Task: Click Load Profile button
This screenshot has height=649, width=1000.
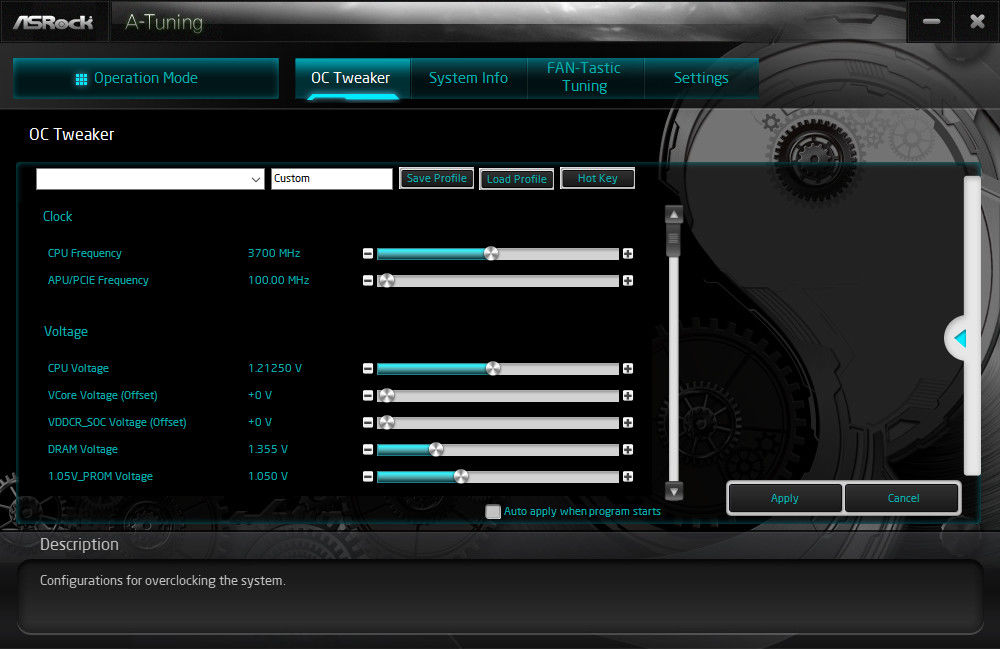Action: tap(517, 179)
